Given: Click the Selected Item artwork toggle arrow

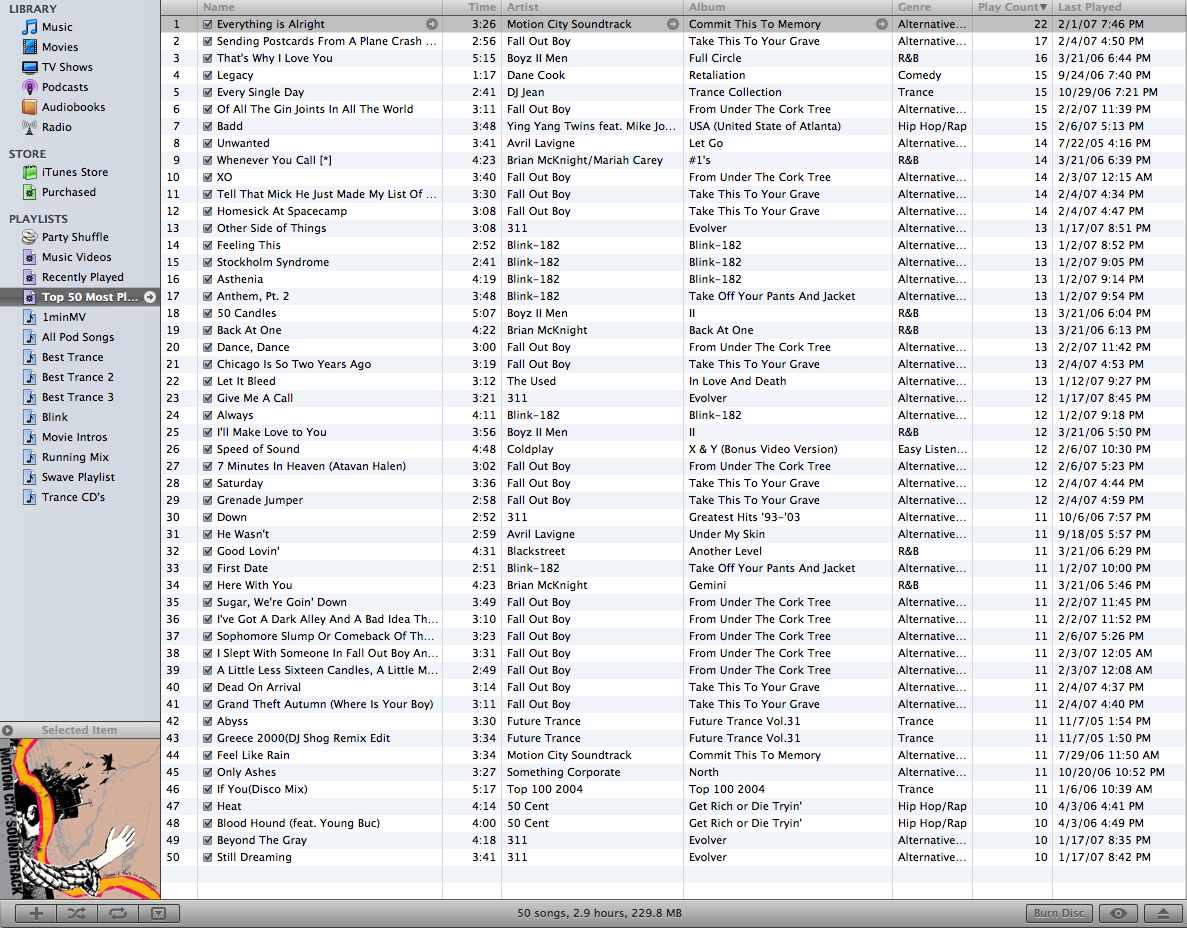Looking at the screenshot, I should (8, 730).
